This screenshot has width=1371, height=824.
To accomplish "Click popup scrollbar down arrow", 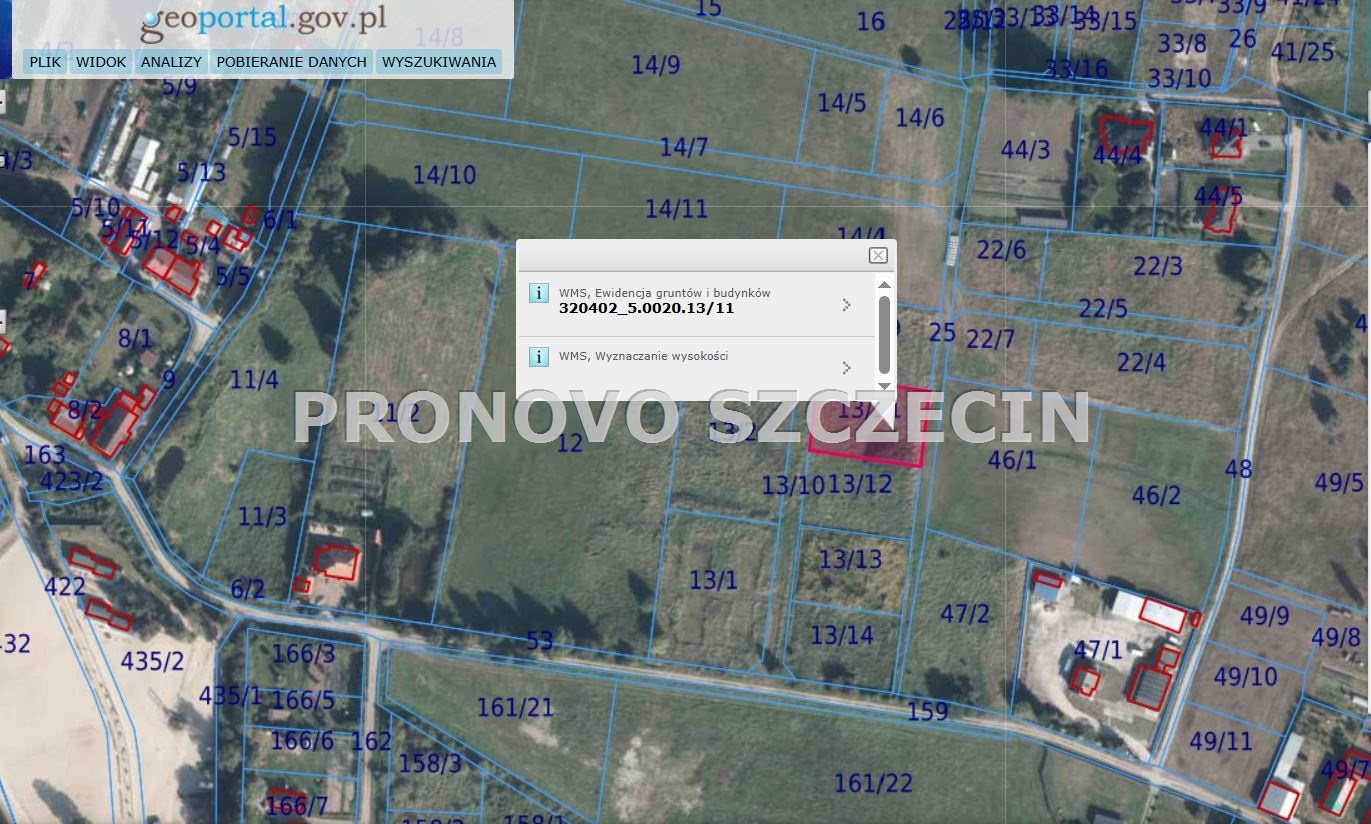I will 884,385.
